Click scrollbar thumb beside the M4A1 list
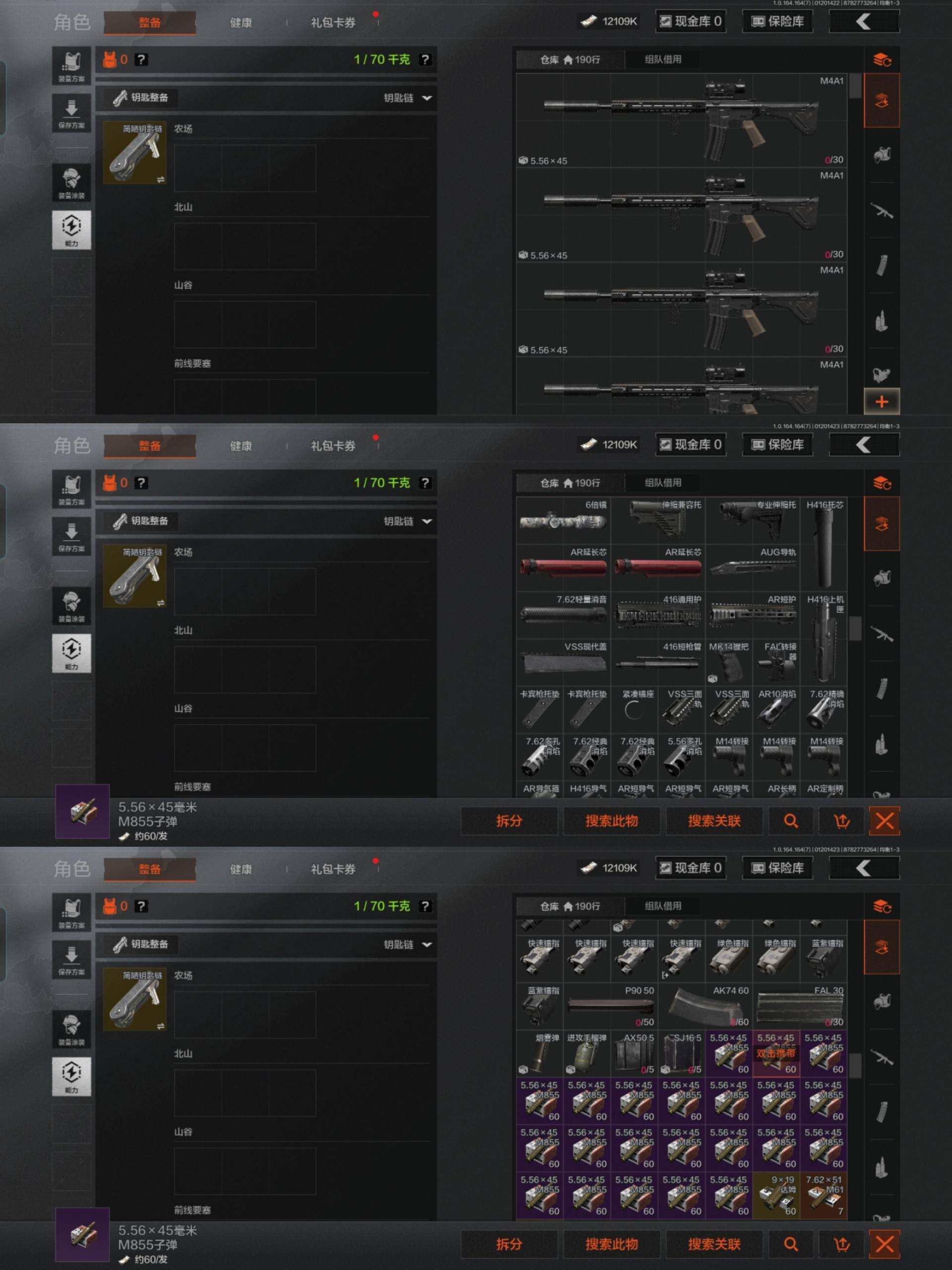Viewport: 952px width, 1270px height. [x=854, y=86]
